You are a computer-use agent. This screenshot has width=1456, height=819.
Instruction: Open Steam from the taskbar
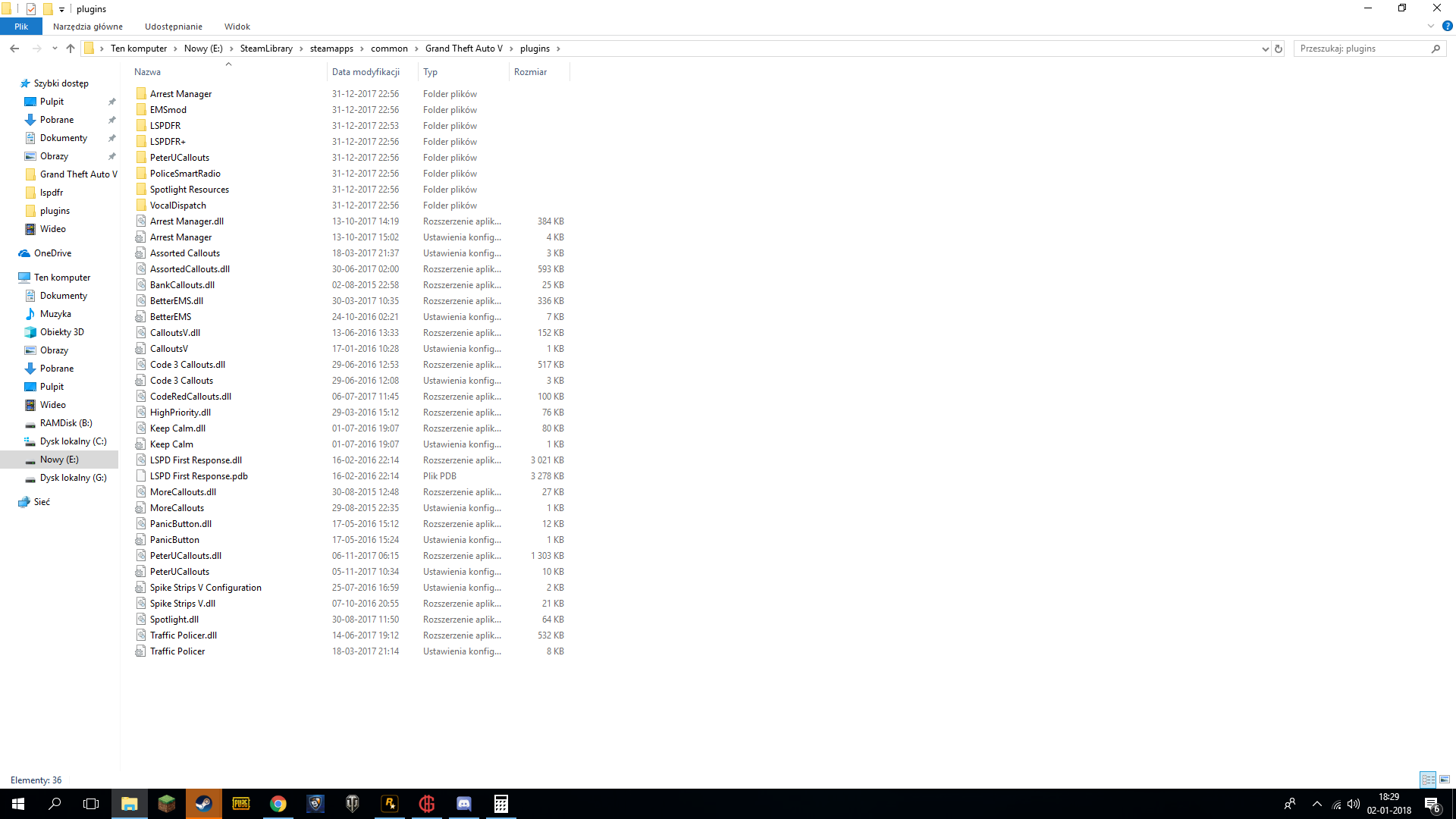pyautogui.click(x=204, y=804)
